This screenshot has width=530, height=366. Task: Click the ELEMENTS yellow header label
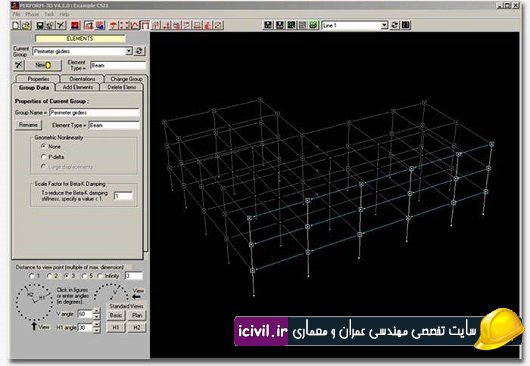80,39
